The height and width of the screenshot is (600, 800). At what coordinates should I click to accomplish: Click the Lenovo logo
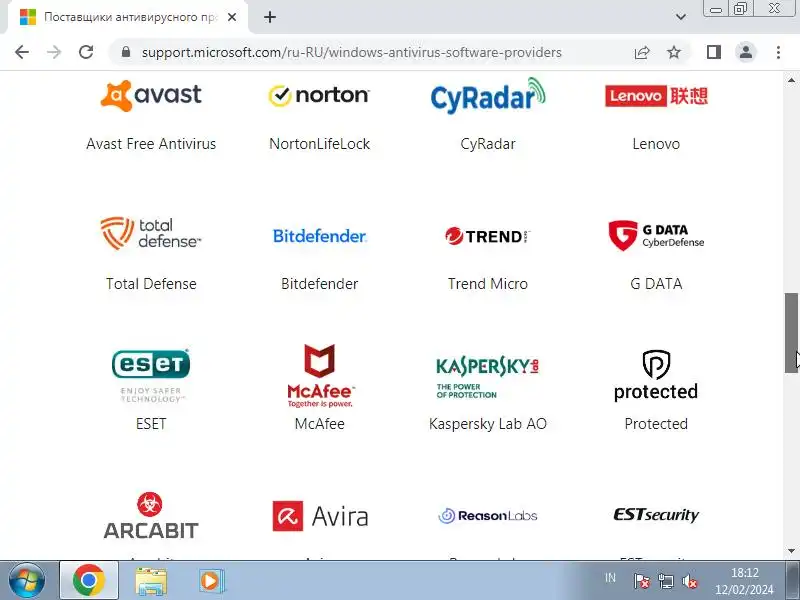[x=656, y=95]
